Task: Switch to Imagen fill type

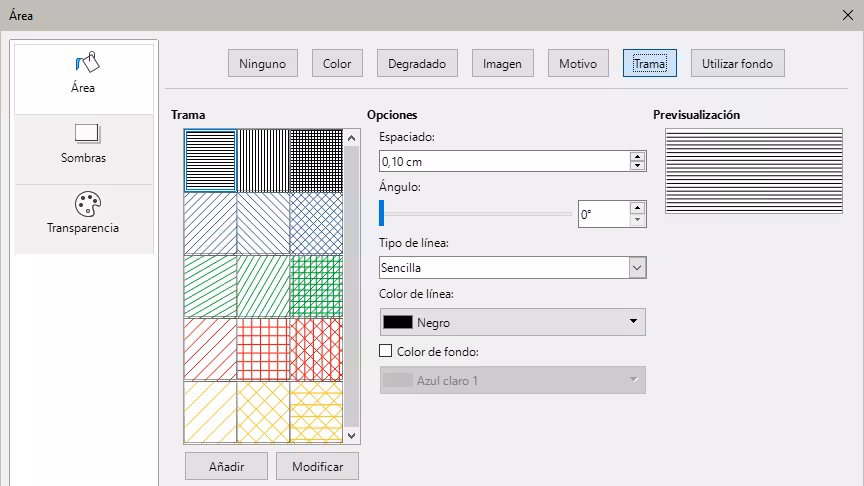Action: (503, 63)
